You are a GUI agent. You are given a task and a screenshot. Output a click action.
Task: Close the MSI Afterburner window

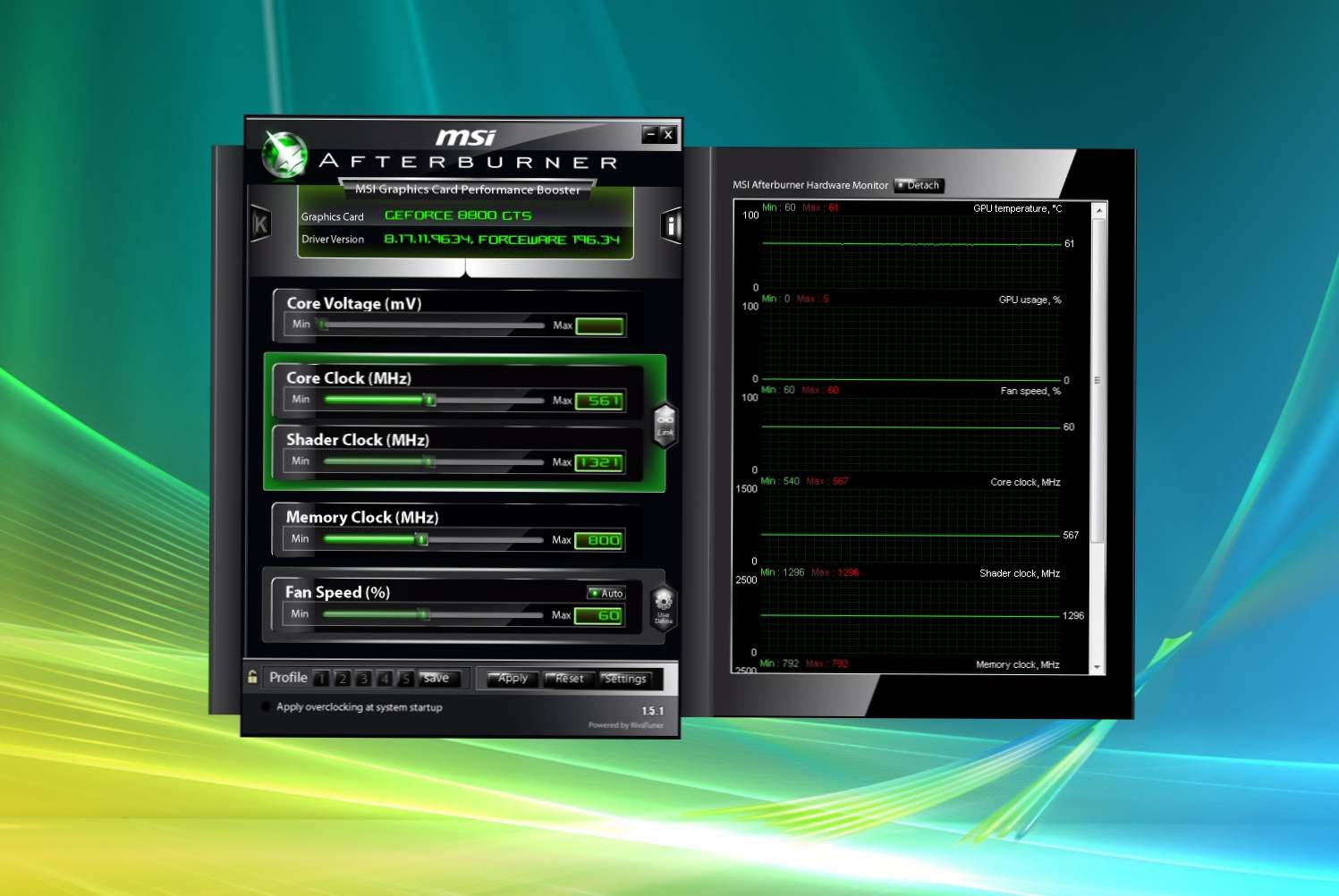coord(668,135)
